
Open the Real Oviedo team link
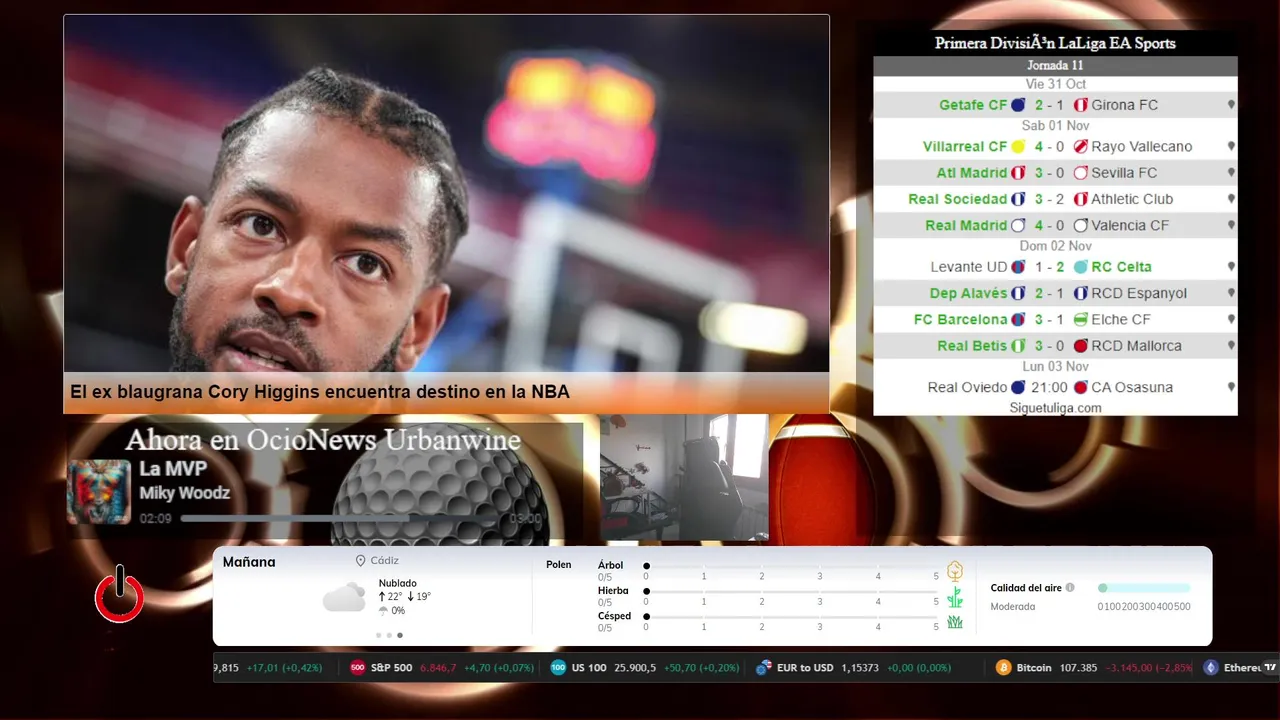click(967, 387)
